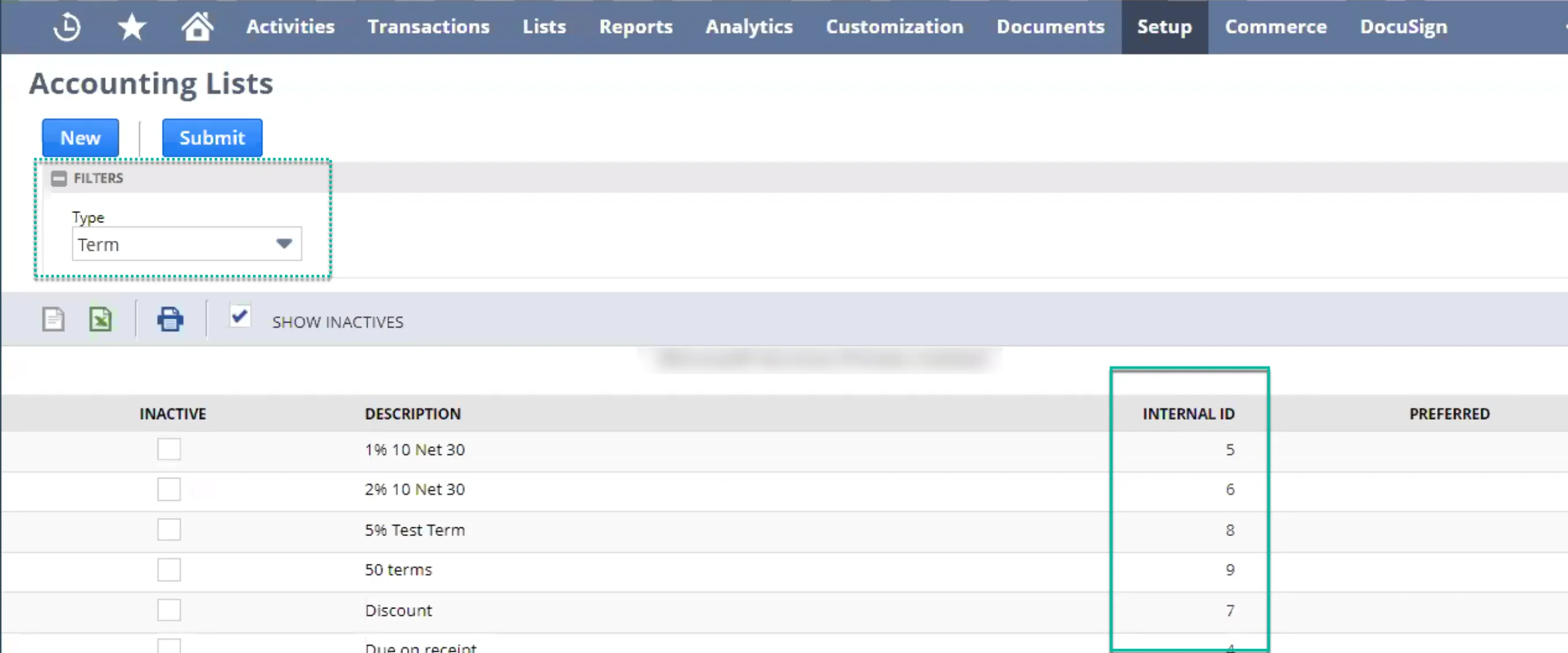Sort by the Inactive column header
Image resolution: width=1568 pixels, height=653 pixels.
(173, 414)
